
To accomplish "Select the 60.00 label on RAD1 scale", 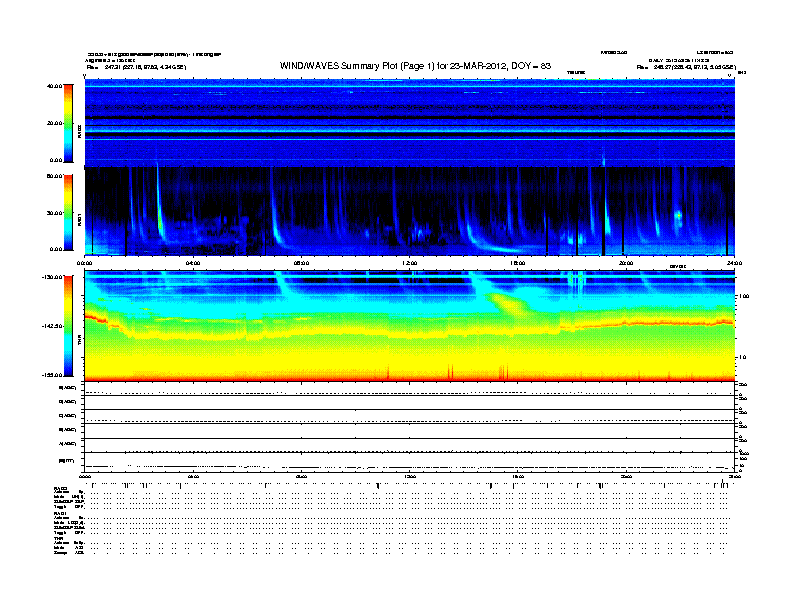I will click(x=54, y=176).
